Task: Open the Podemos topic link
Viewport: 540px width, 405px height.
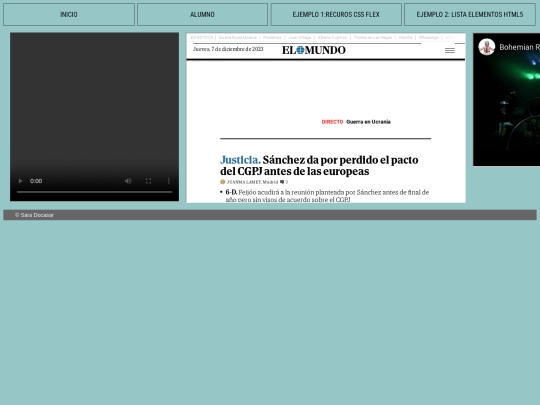Action: [272, 37]
